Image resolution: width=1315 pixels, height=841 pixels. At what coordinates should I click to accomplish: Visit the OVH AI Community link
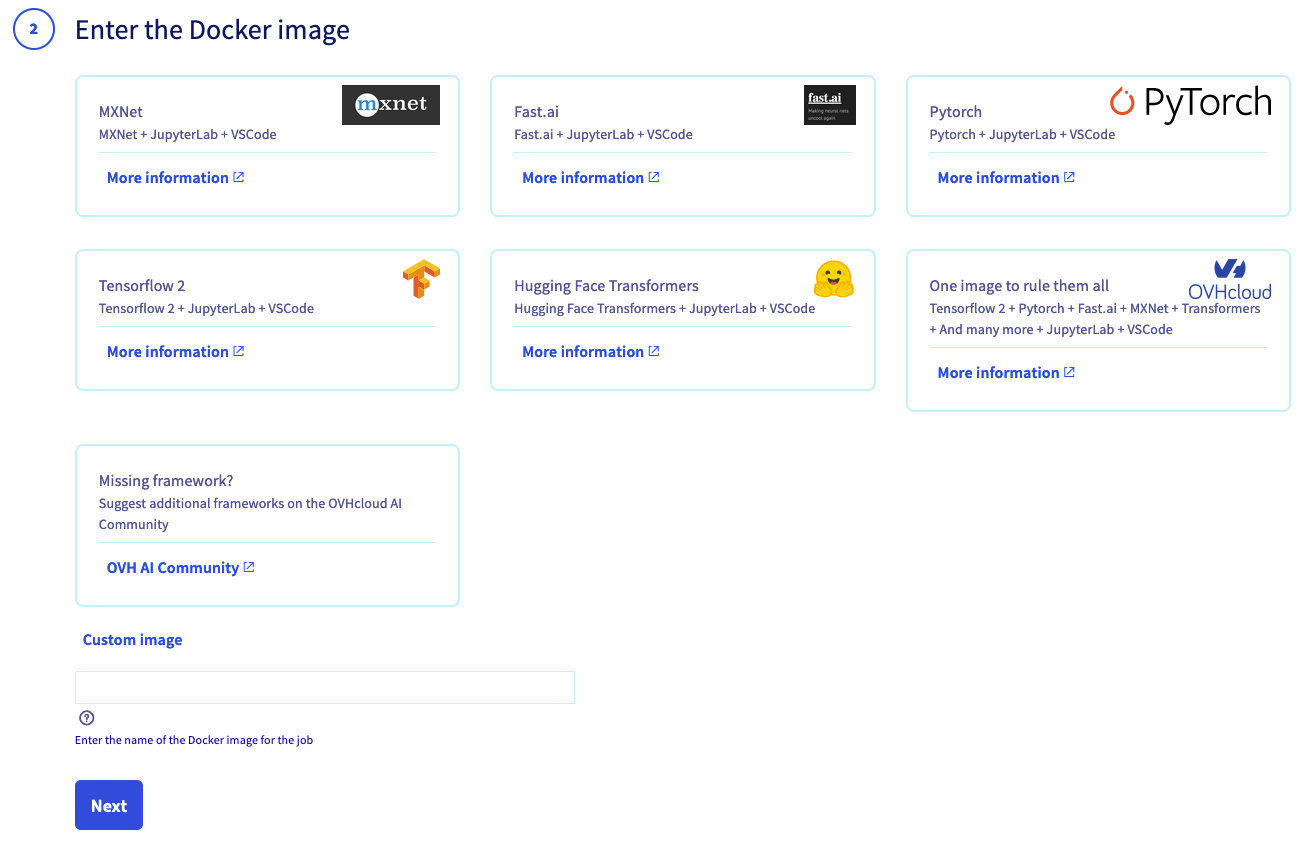(180, 568)
